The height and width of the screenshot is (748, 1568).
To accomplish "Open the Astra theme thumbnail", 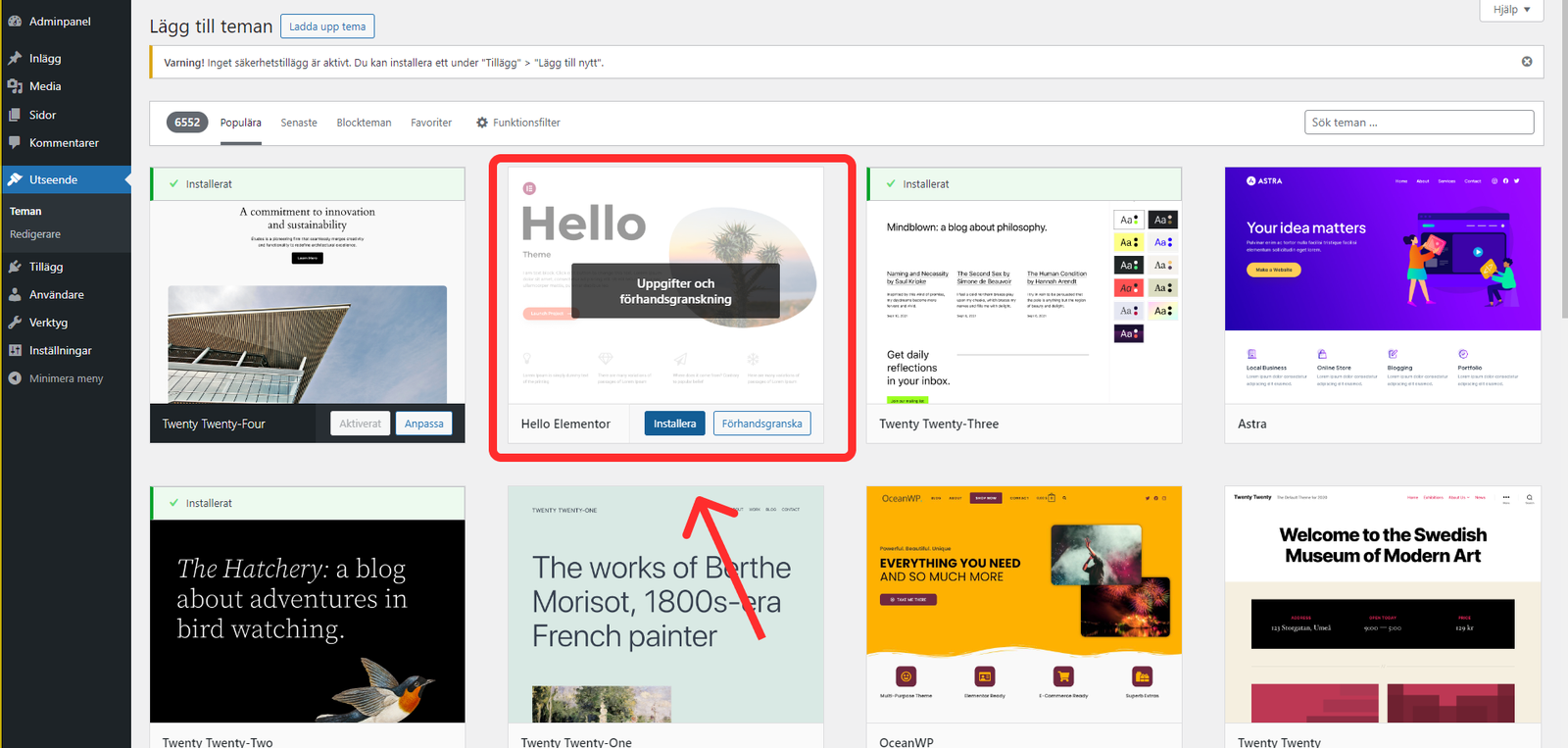I will pos(1383,285).
